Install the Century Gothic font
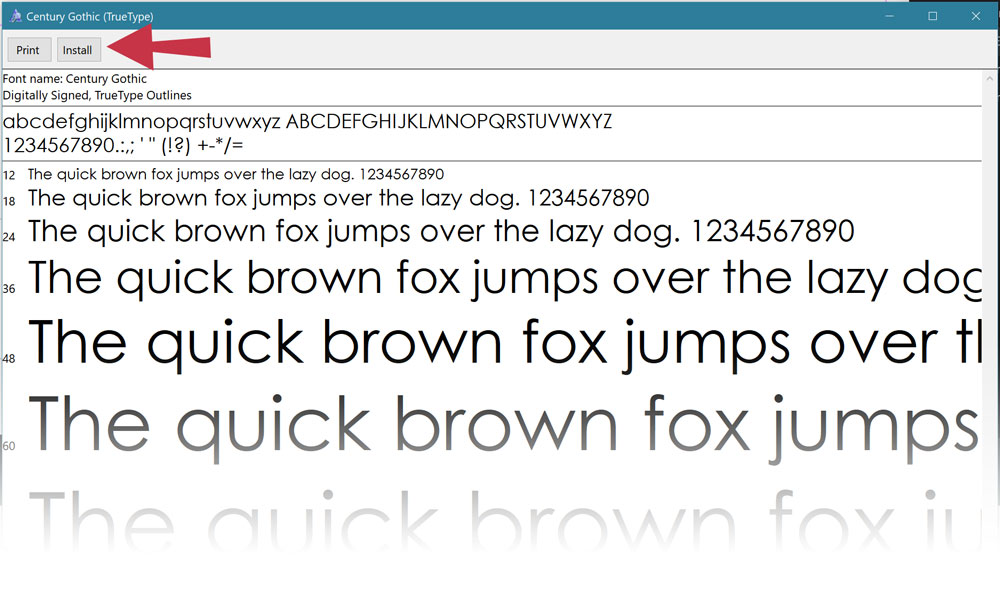The width and height of the screenshot is (1000, 589). [78, 50]
